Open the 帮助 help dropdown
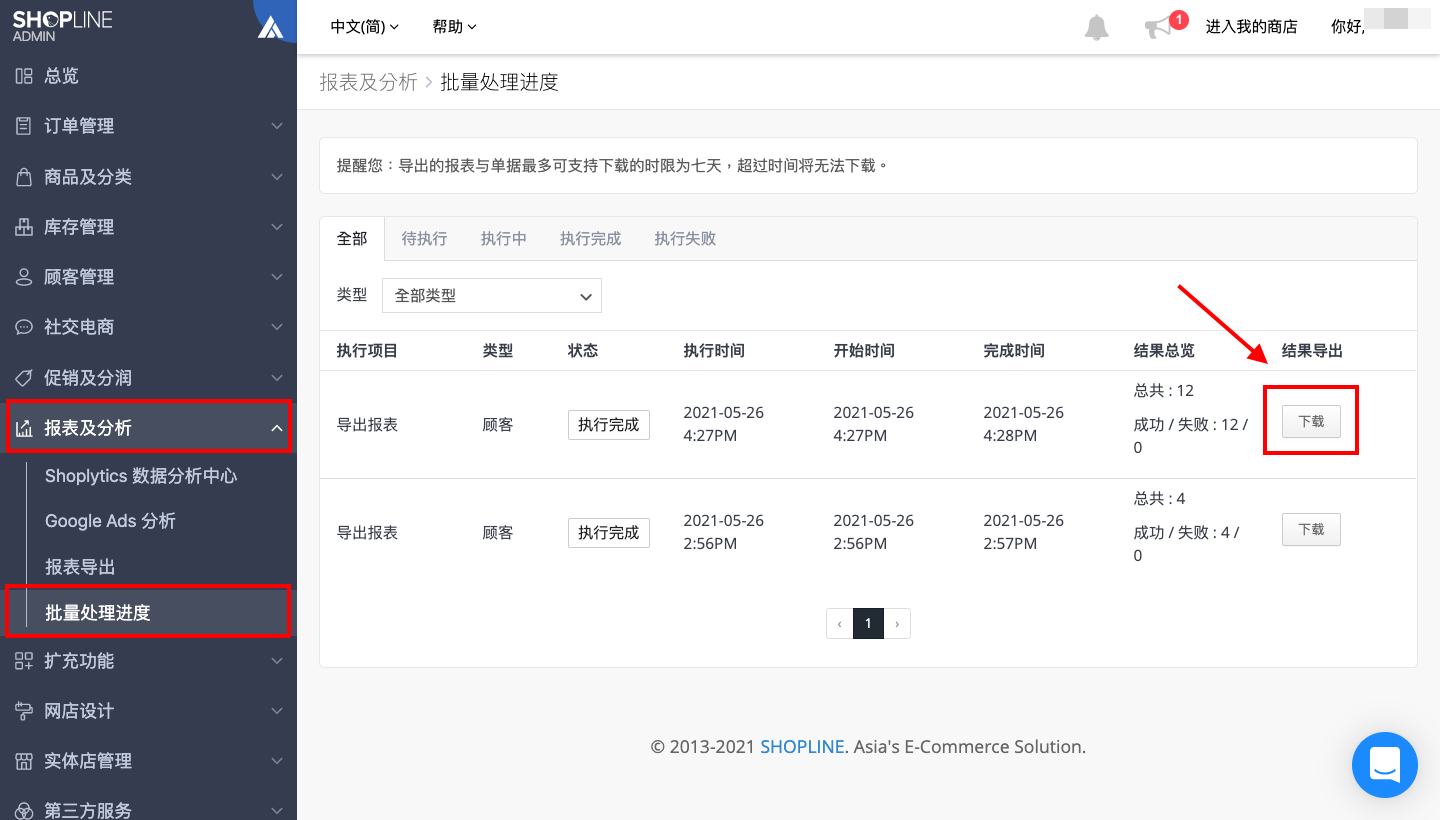The image size is (1440, 820). coord(455,27)
